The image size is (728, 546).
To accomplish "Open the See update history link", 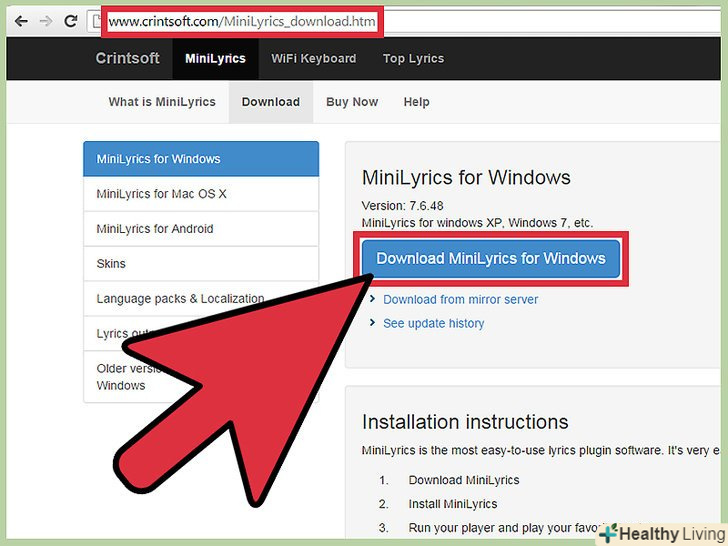I will click(433, 323).
